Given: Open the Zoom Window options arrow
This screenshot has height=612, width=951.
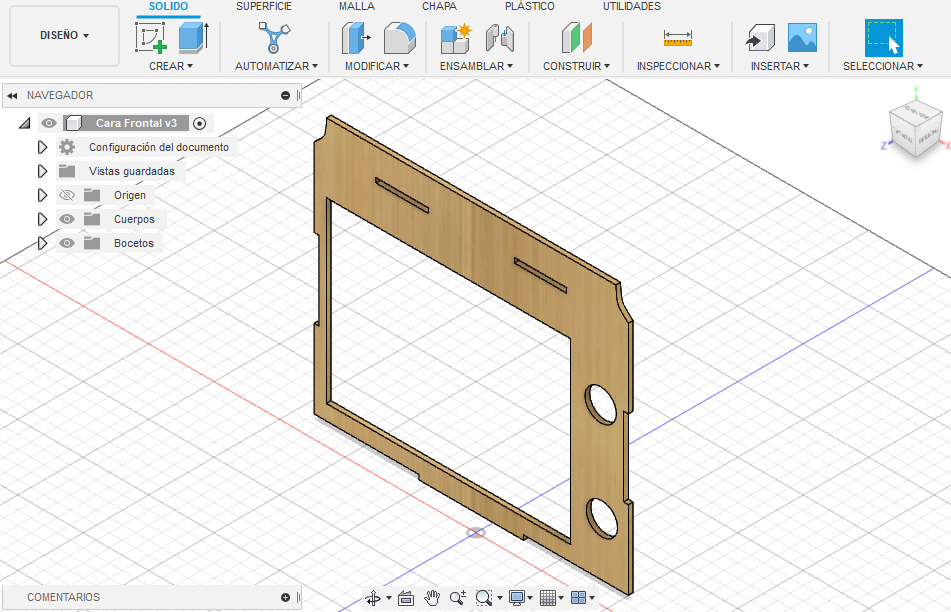Looking at the screenshot, I should pos(500,599).
